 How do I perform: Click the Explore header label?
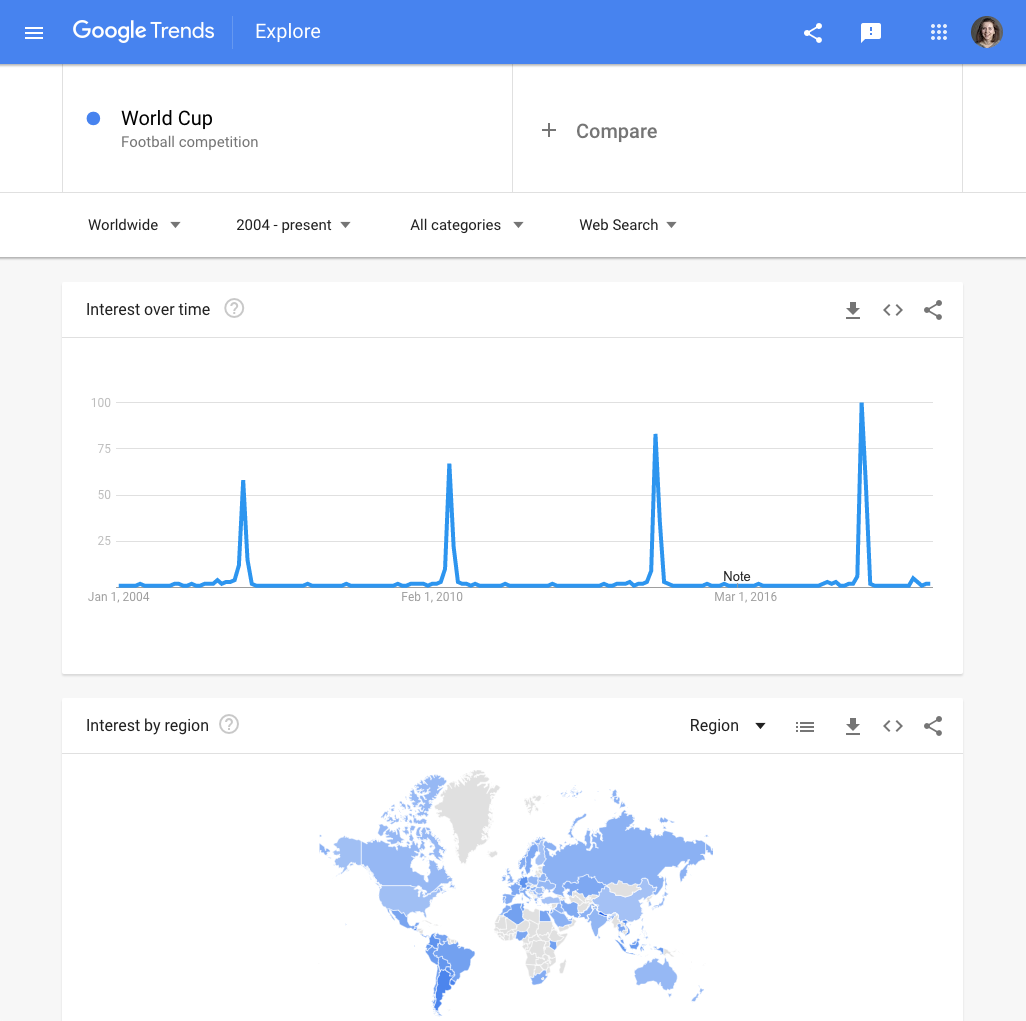pos(288,31)
